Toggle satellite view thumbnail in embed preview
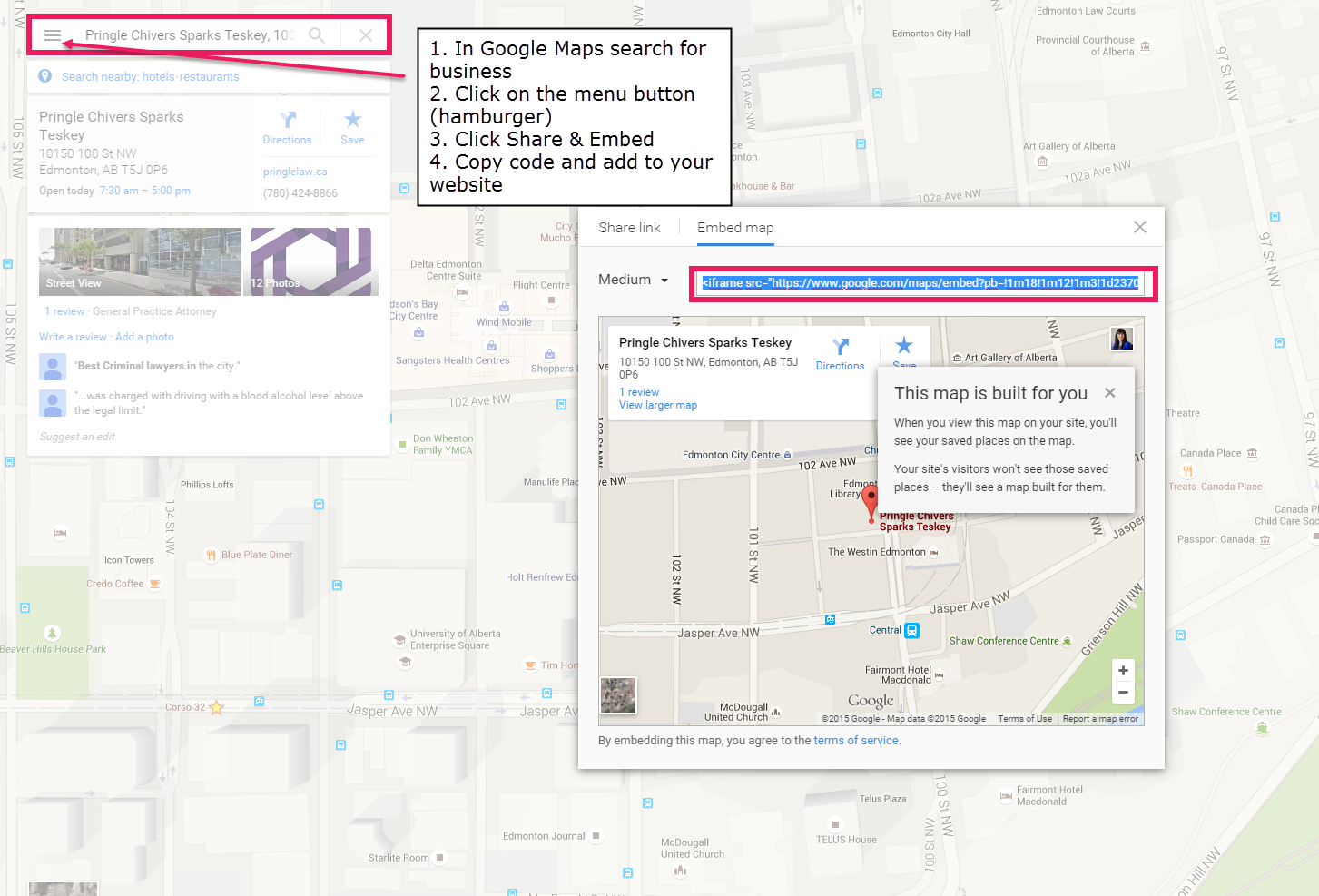 tap(619, 695)
